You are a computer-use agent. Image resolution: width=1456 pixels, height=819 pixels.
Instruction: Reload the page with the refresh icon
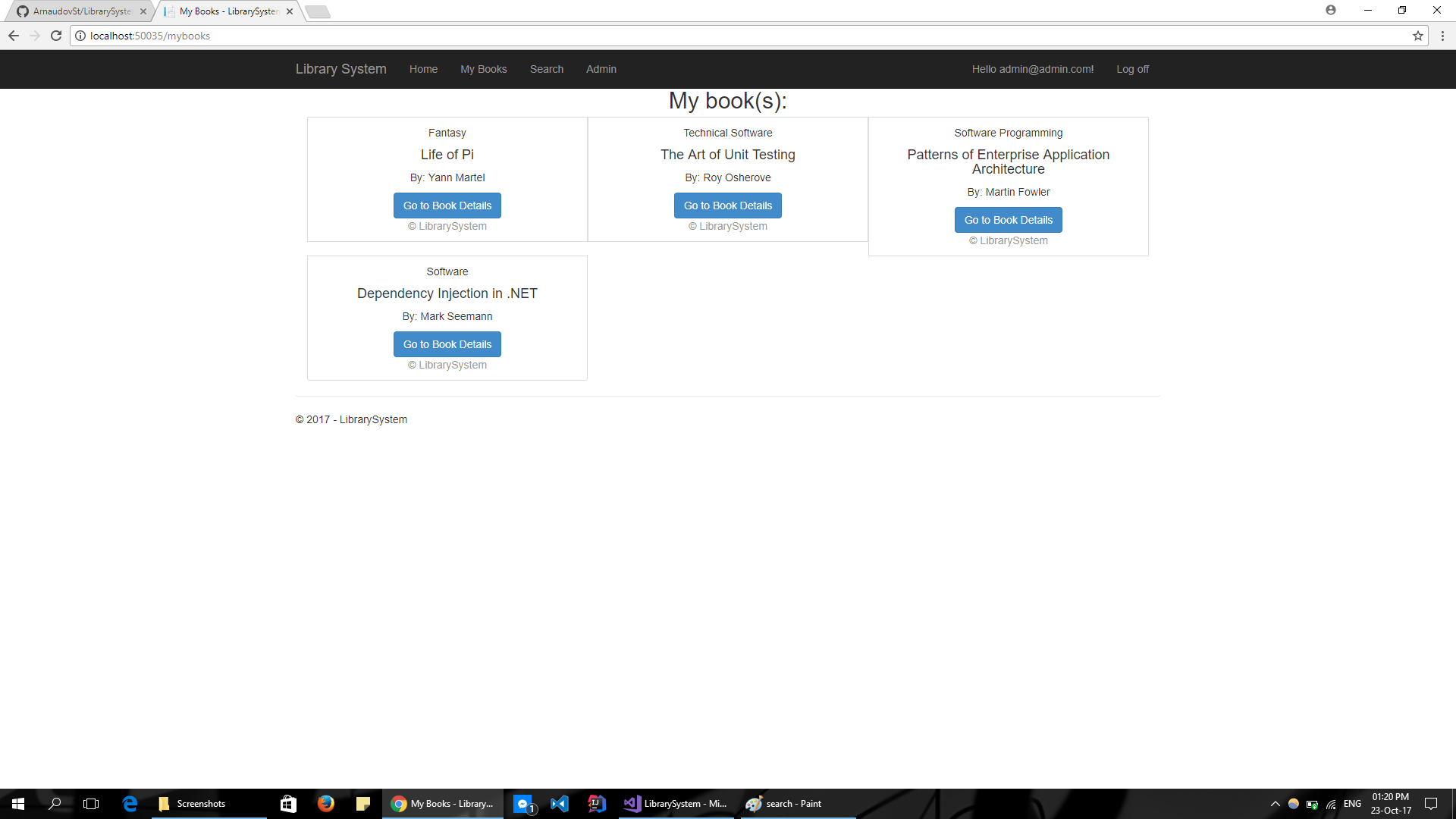56,36
